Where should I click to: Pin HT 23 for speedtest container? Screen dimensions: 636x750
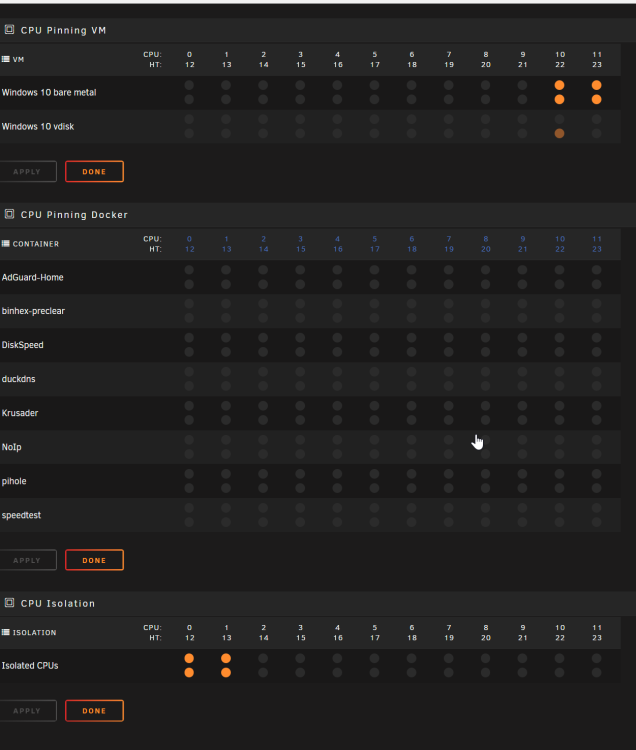coord(596,522)
